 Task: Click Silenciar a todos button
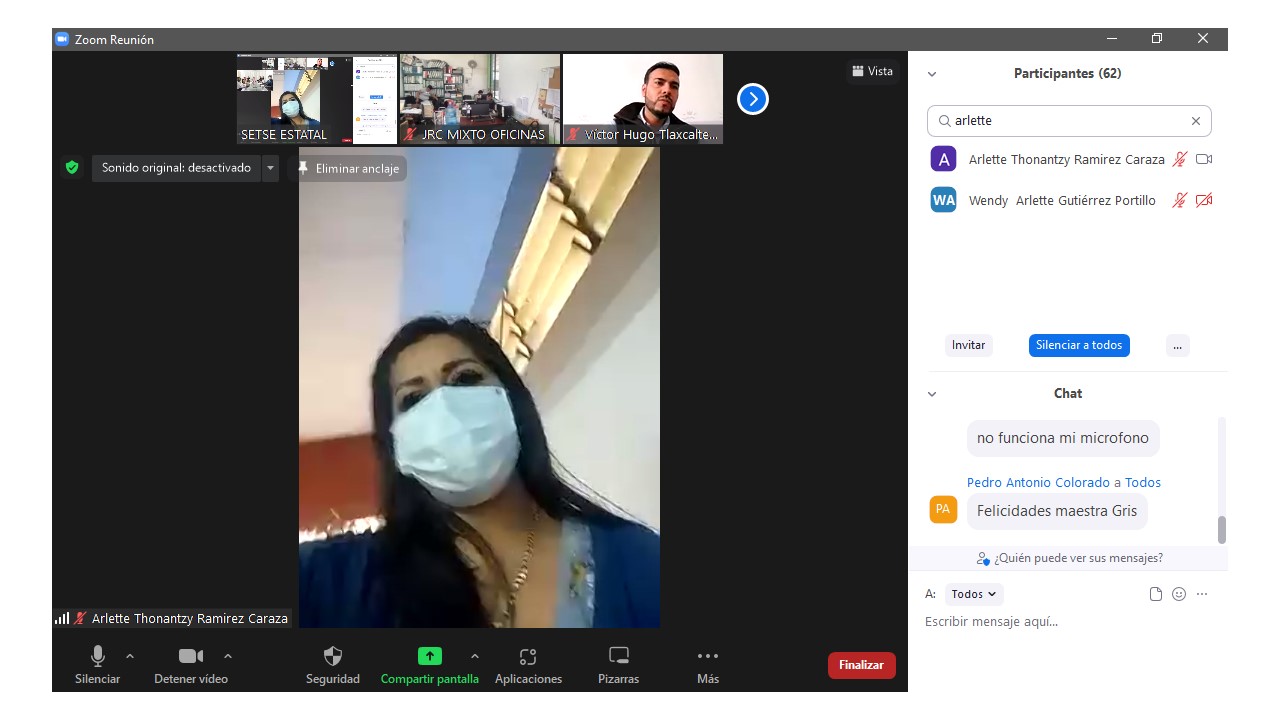1079,345
